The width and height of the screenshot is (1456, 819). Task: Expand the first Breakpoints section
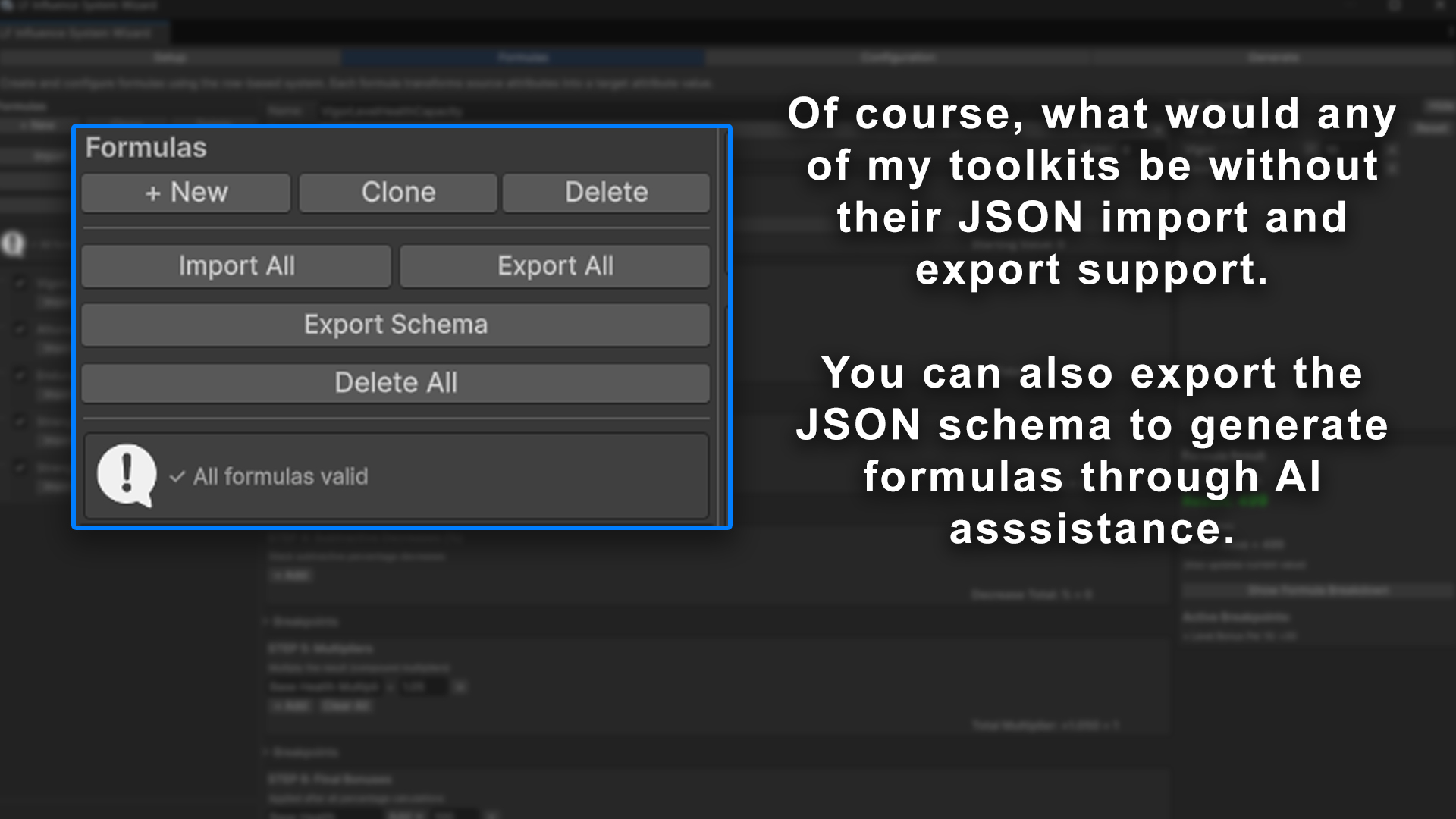[303, 621]
